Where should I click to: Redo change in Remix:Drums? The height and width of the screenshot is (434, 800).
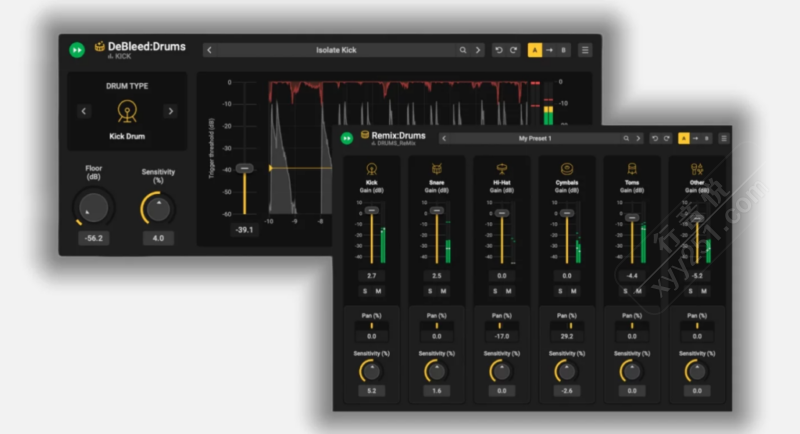tap(666, 138)
